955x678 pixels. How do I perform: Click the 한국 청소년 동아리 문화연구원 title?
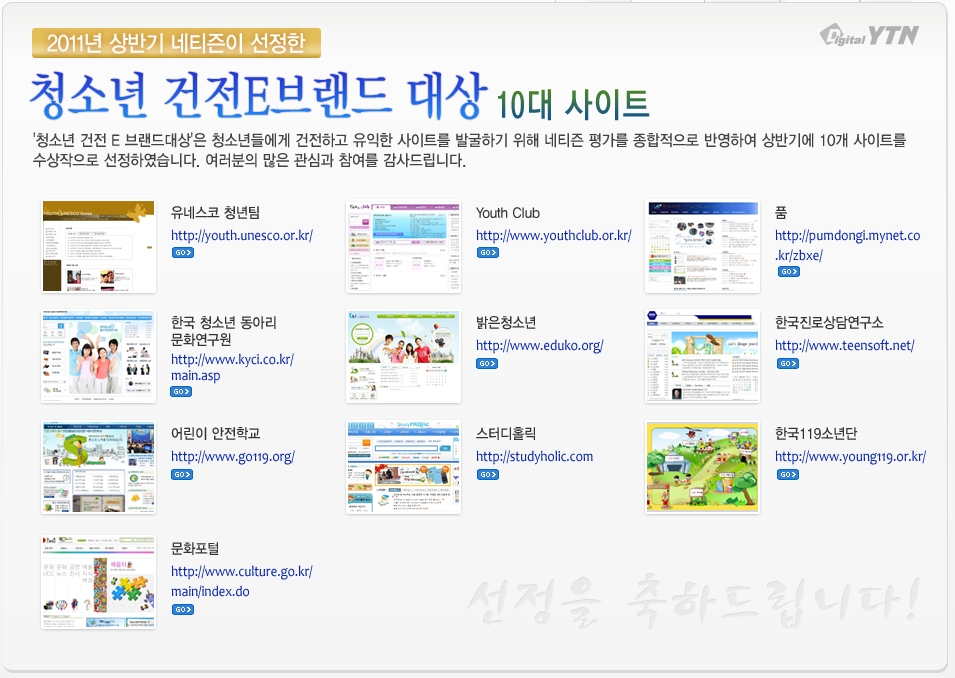click(224, 331)
